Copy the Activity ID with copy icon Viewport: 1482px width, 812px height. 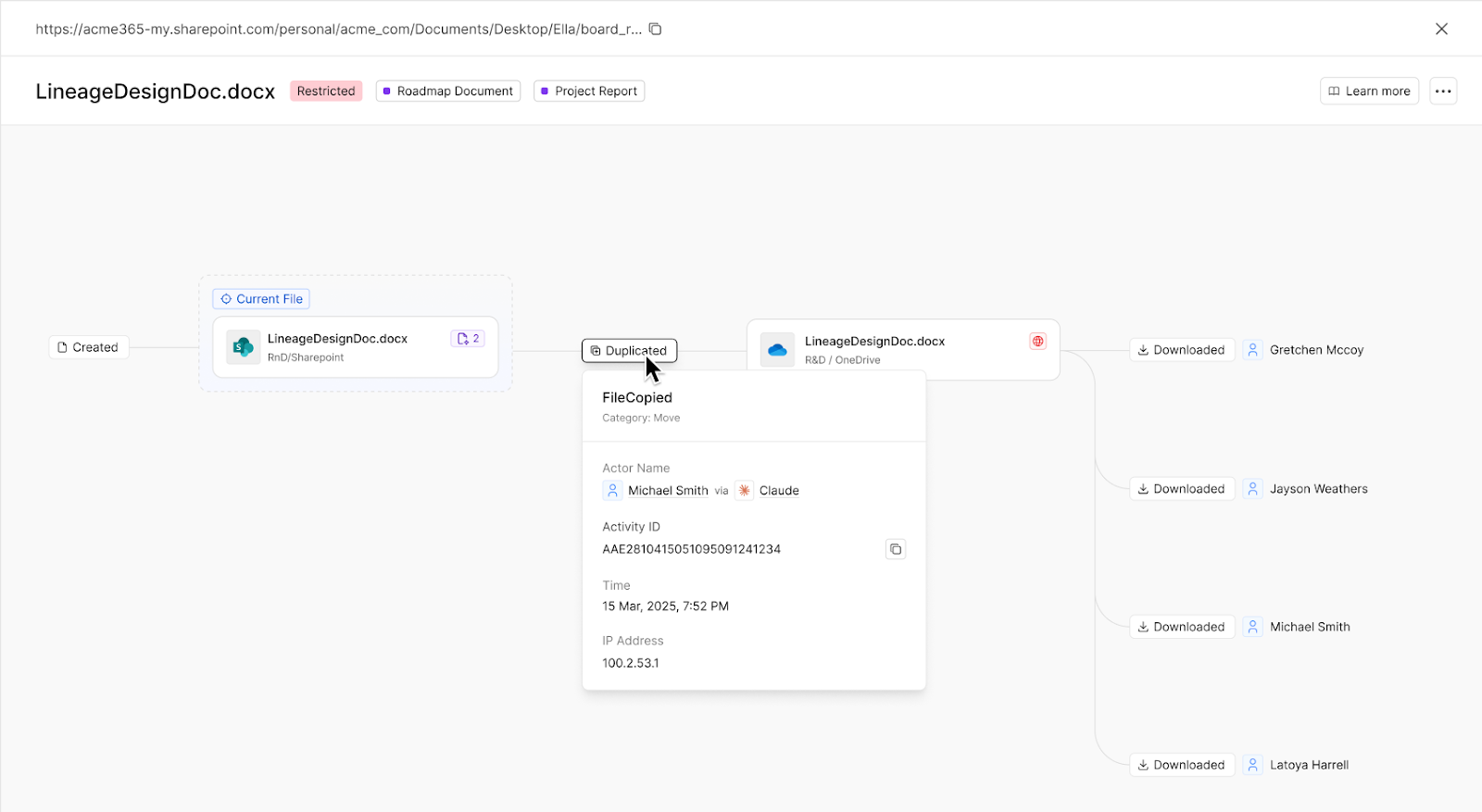896,549
